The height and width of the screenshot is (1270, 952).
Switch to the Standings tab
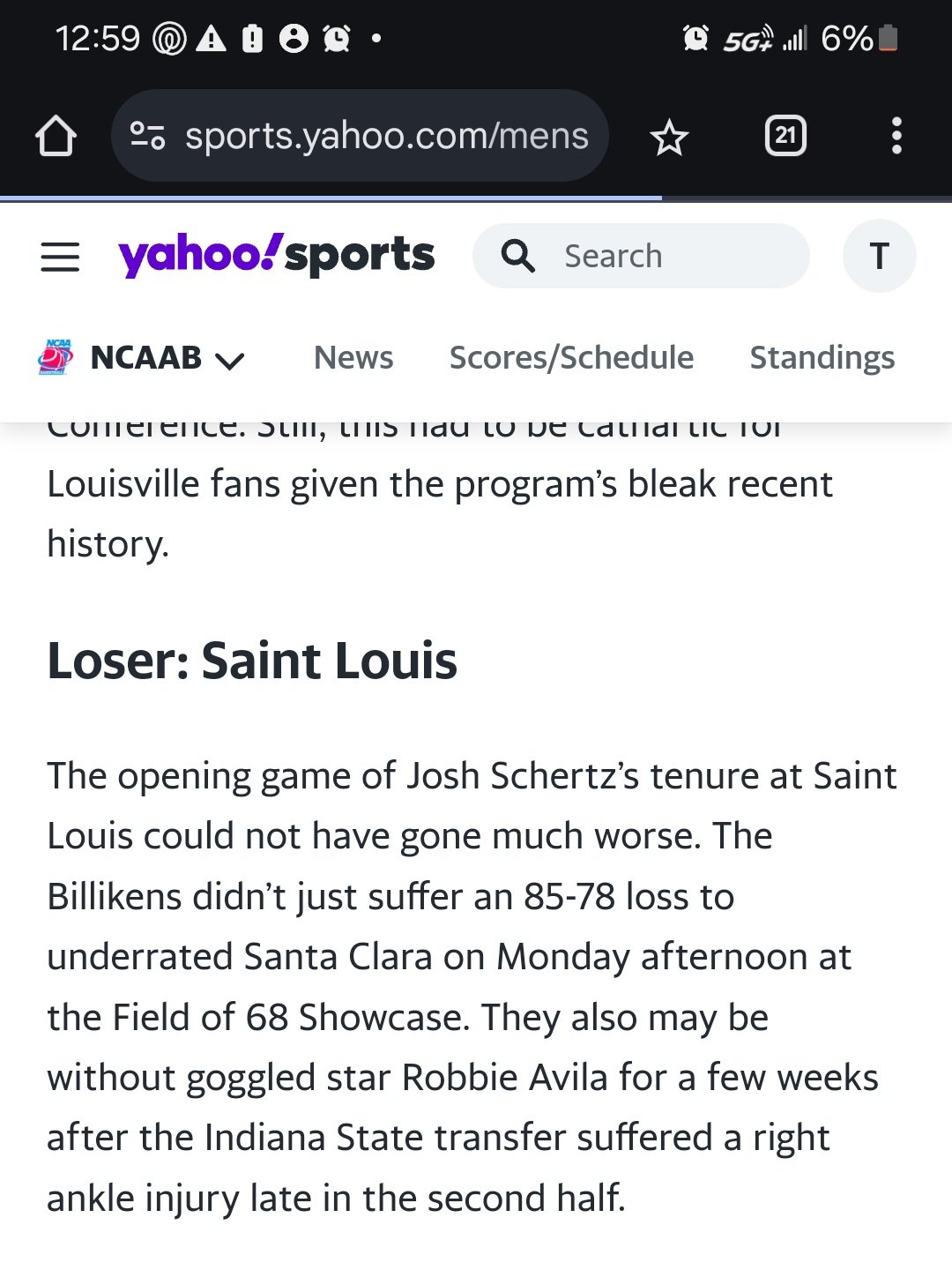tap(822, 357)
